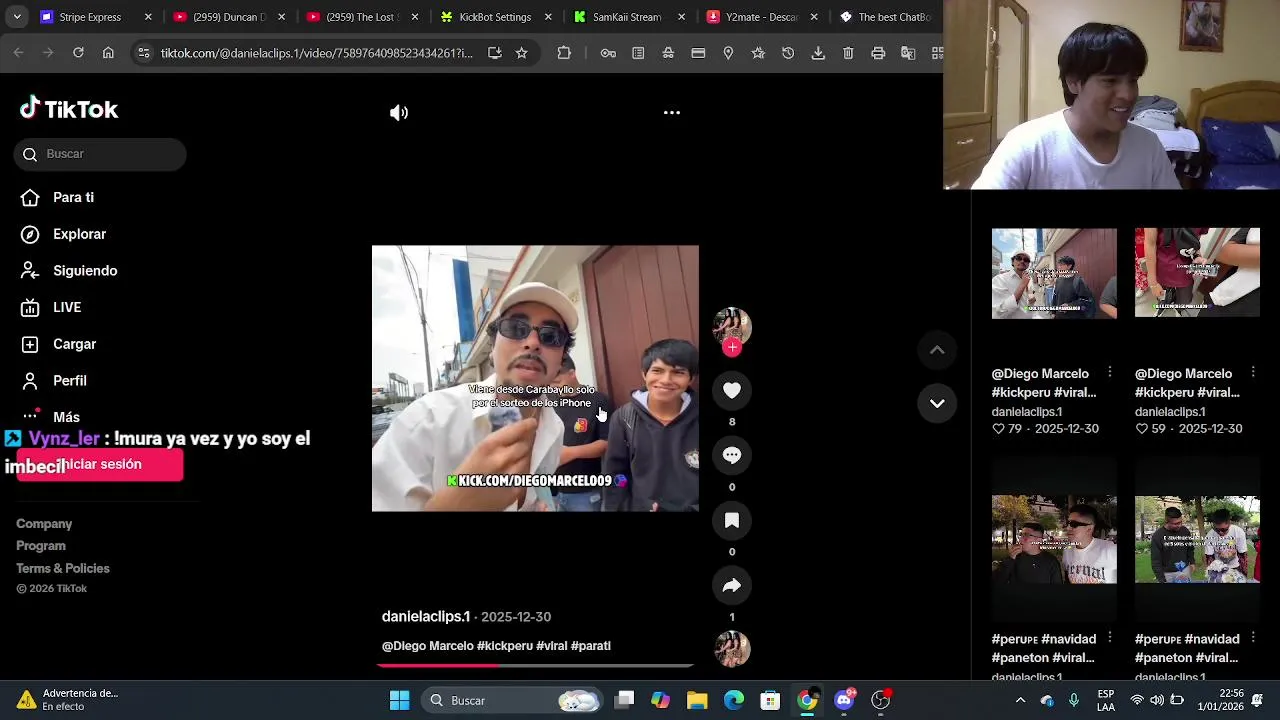Save the video with bookmark icon

click(732, 521)
